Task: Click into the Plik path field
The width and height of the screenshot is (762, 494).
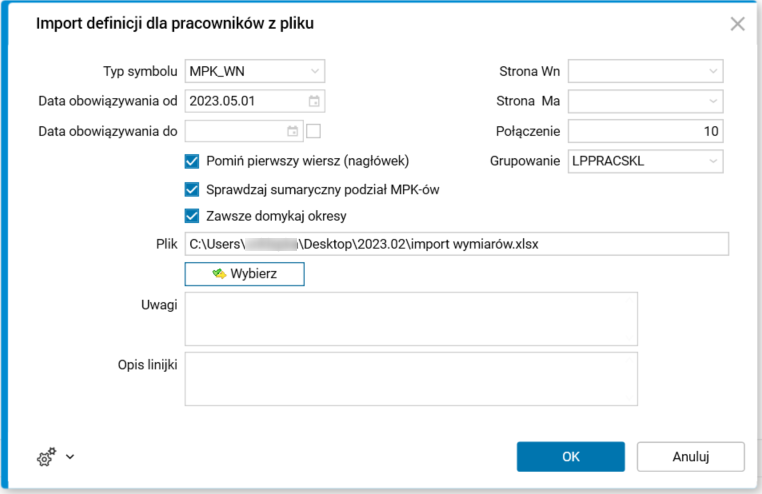Action: pyautogui.click(x=456, y=244)
